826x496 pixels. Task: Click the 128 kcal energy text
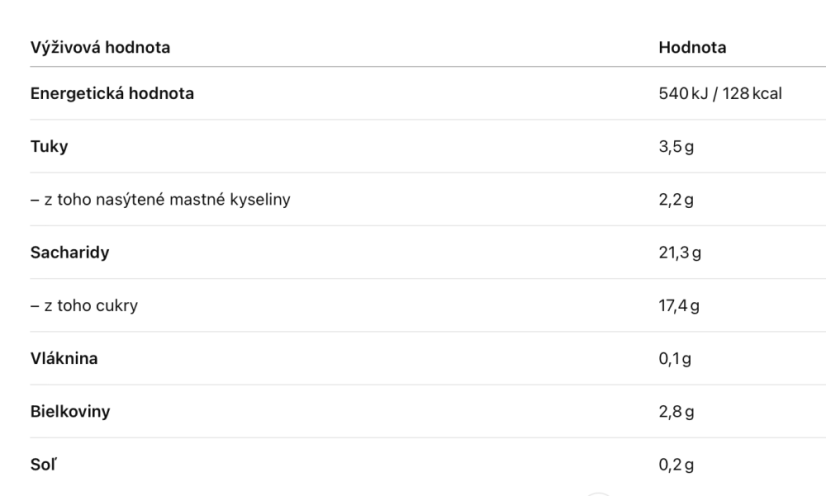[752, 93]
